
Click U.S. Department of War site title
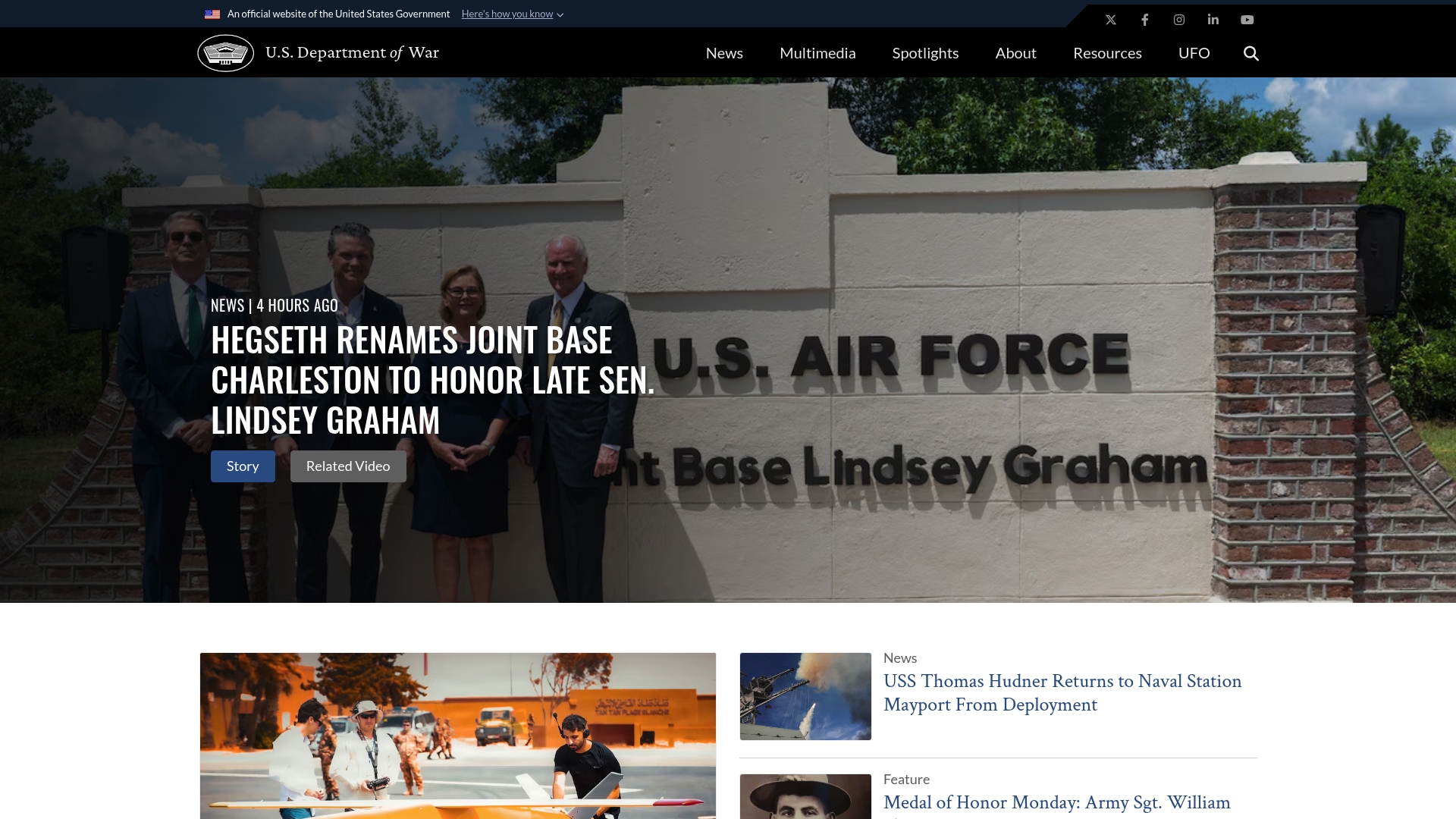pyautogui.click(x=352, y=52)
